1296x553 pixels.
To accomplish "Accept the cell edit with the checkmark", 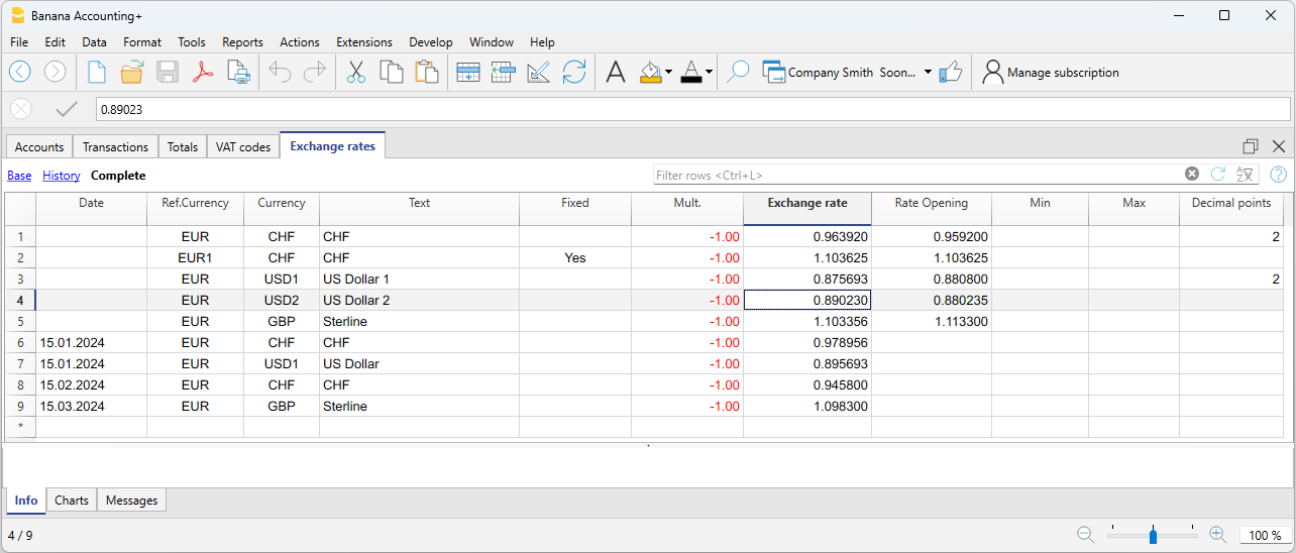I will click(67, 109).
